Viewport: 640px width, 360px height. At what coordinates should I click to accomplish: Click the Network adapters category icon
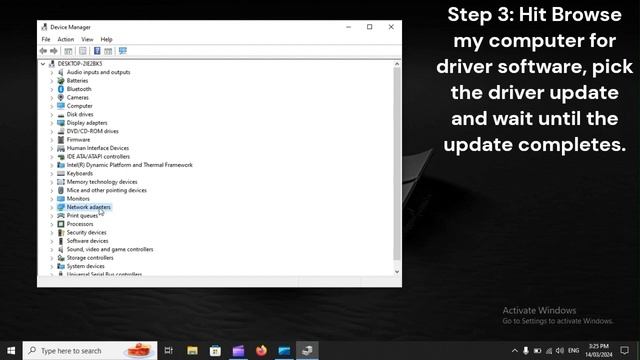click(x=61, y=207)
